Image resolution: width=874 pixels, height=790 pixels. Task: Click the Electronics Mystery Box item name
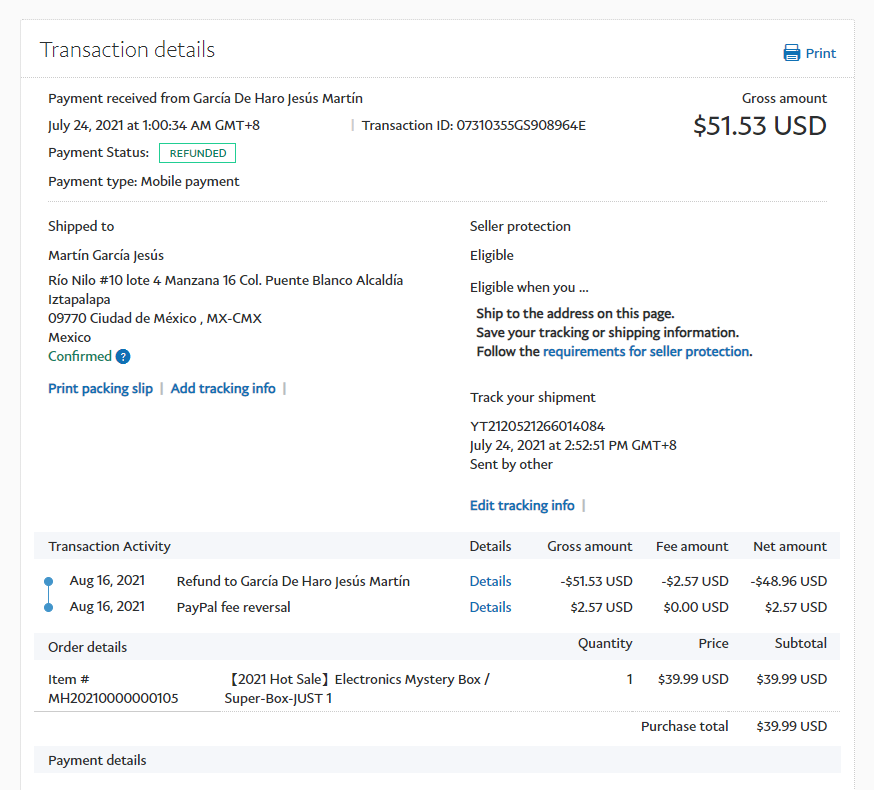pyautogui.click(x=356, y=689)
